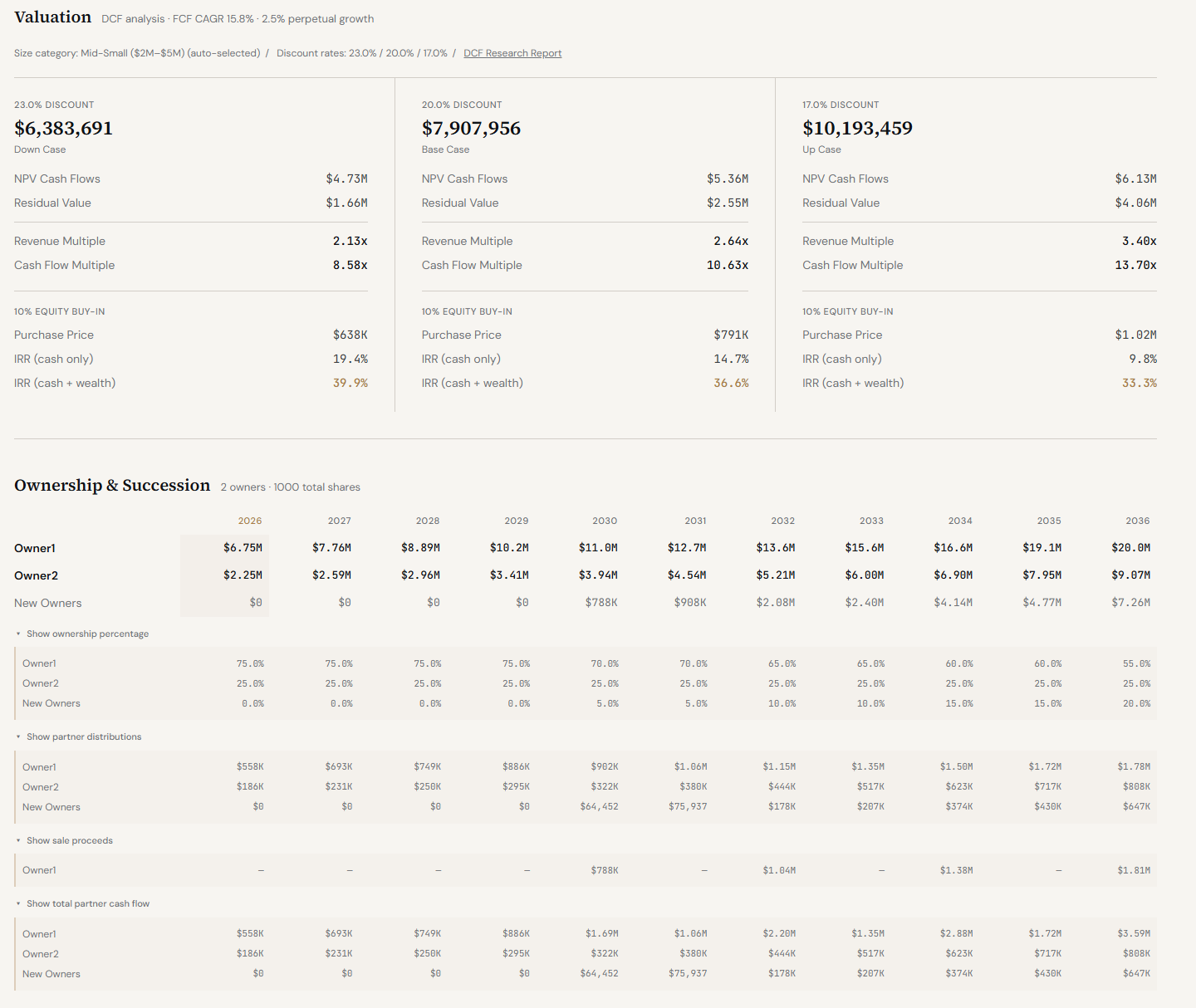Click Owner1 2034 total cash flow $2.88M
The width and height of the screenshot is (1196, 1008).
click(956, 933)
